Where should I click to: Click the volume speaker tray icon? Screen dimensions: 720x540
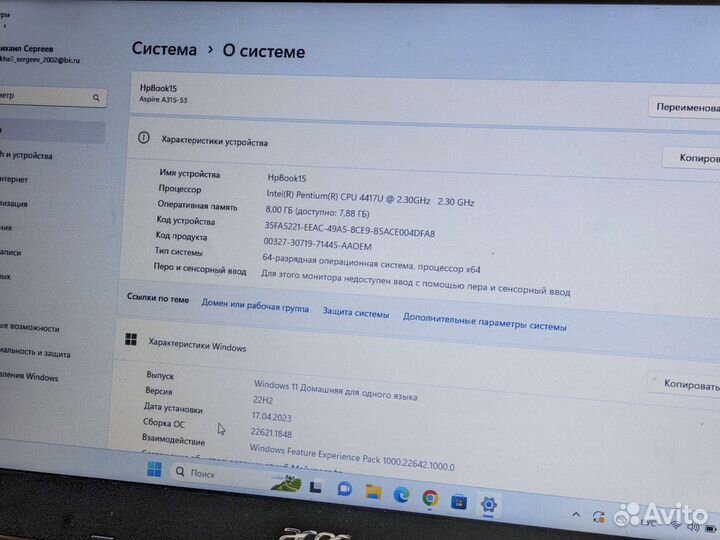[692, 527]
